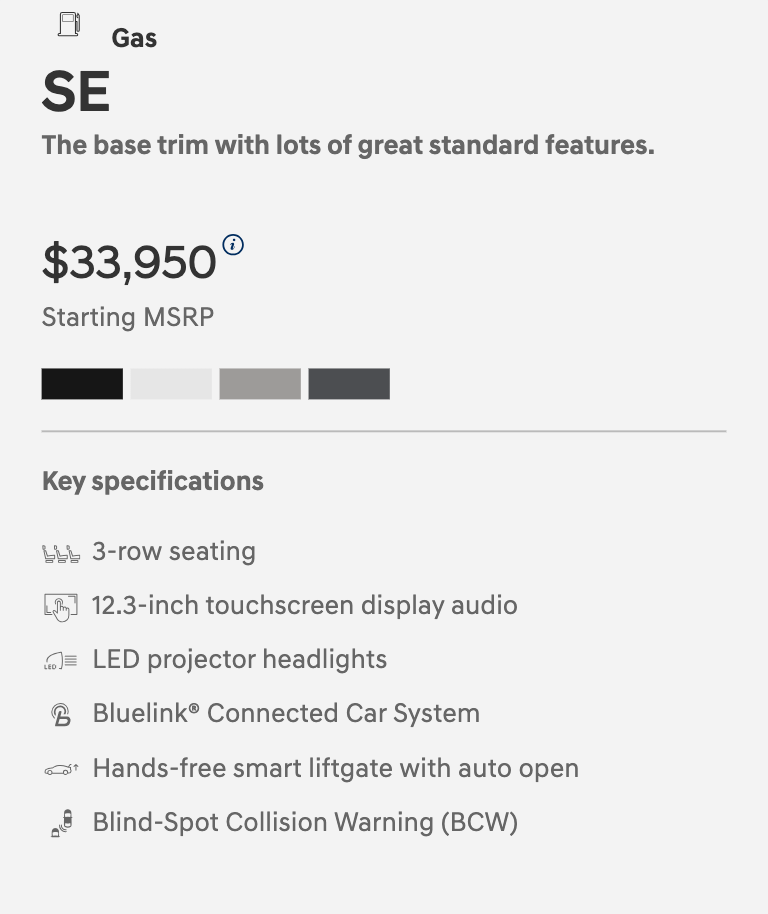Image resolution: width=768 pixels, height=914 pixels.
Task: Click the touchscreen display audio icon
Action: pyautogui.click(x=60, y=606)
